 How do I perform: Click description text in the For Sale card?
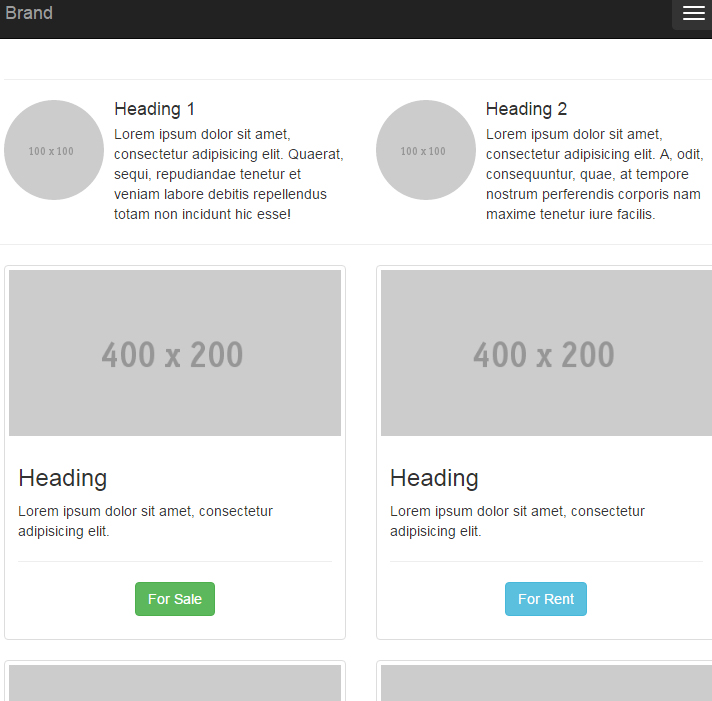(145, 521)
